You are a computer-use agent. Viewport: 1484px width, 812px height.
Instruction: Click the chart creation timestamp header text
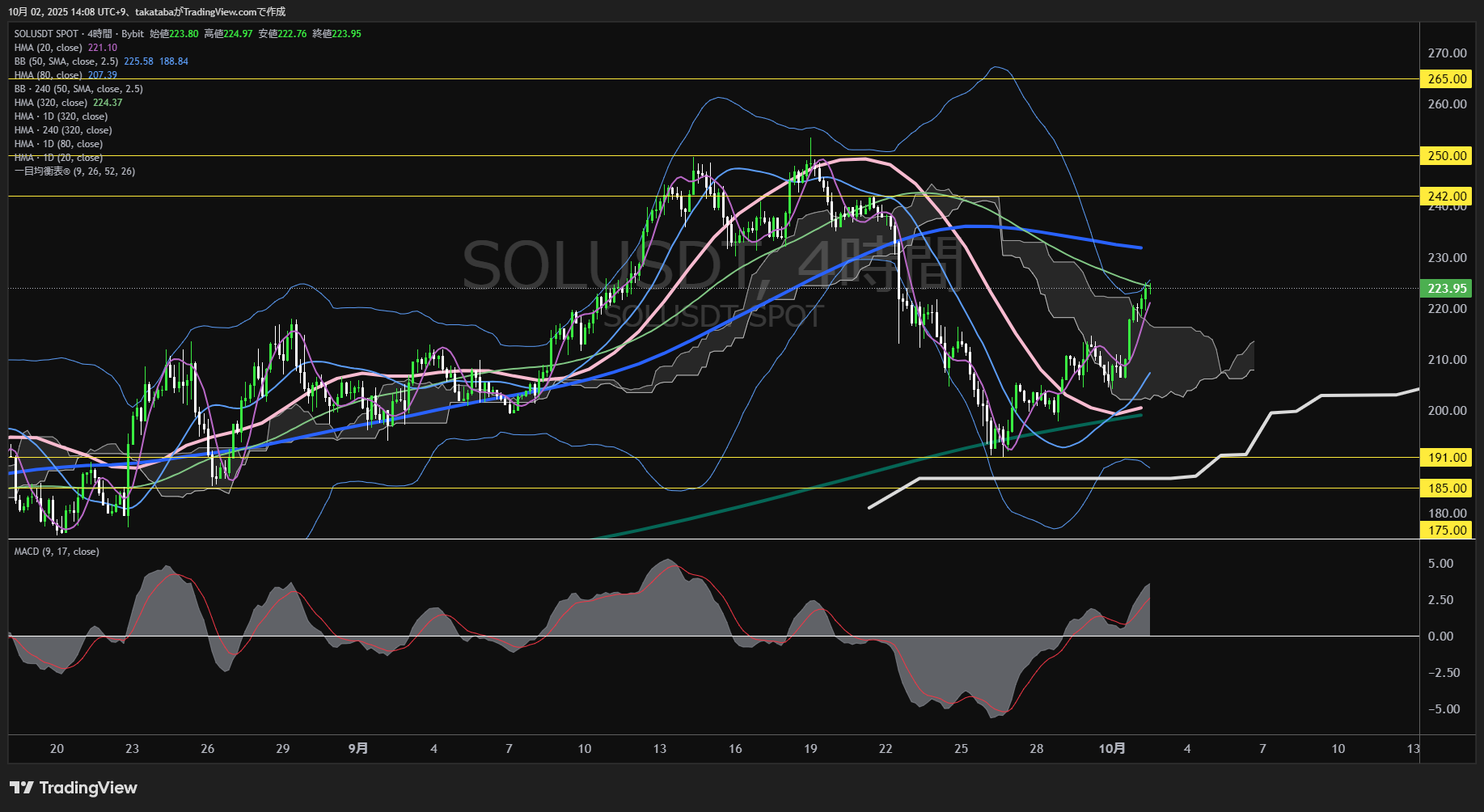pos(146,12)
